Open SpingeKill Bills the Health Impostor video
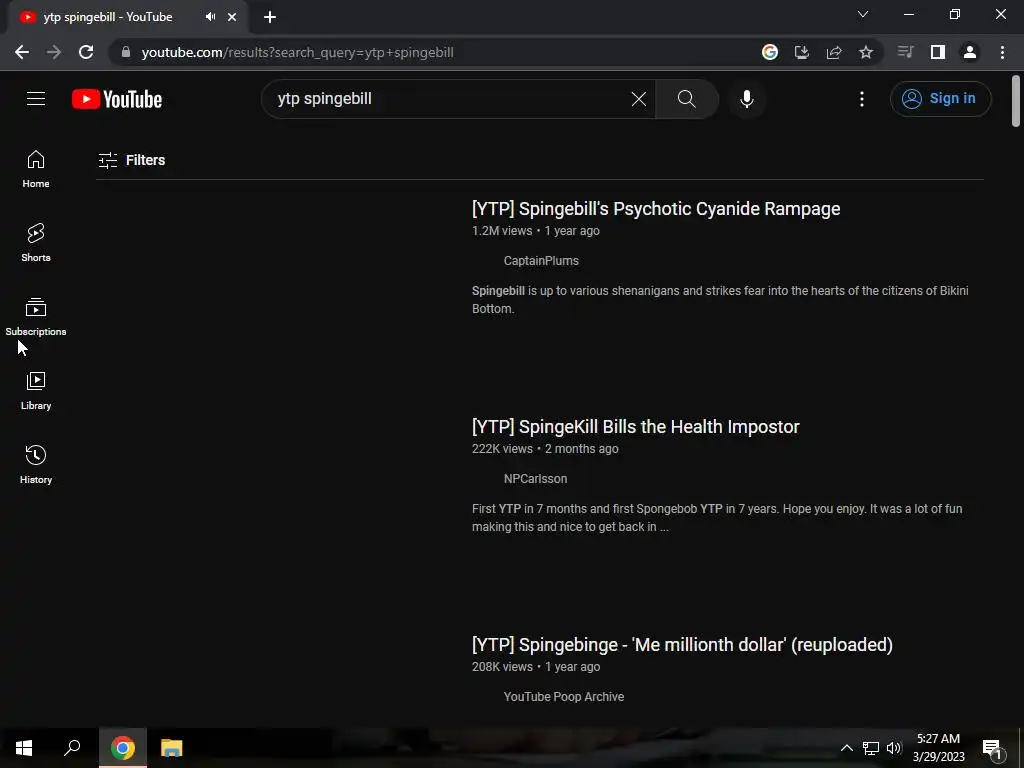 point(635,427)
